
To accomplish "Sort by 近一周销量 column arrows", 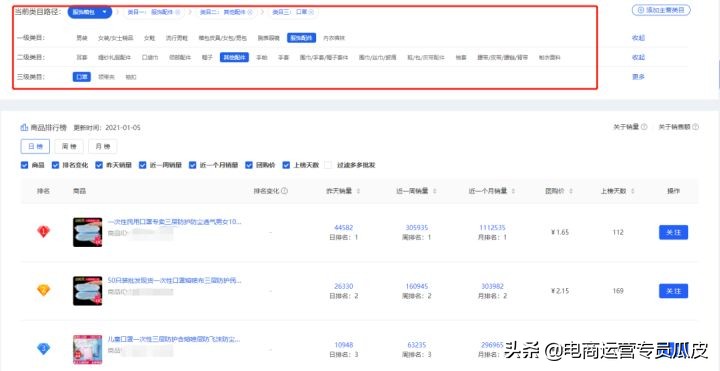I will (x=434, y=191).
